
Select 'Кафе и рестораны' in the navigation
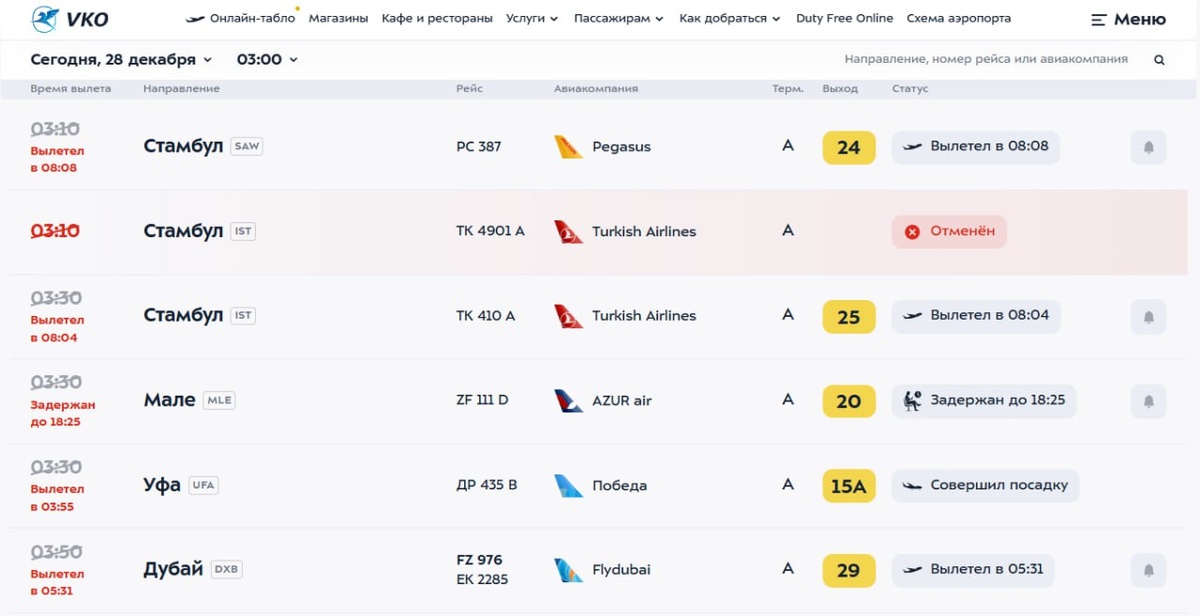[437, 19]
